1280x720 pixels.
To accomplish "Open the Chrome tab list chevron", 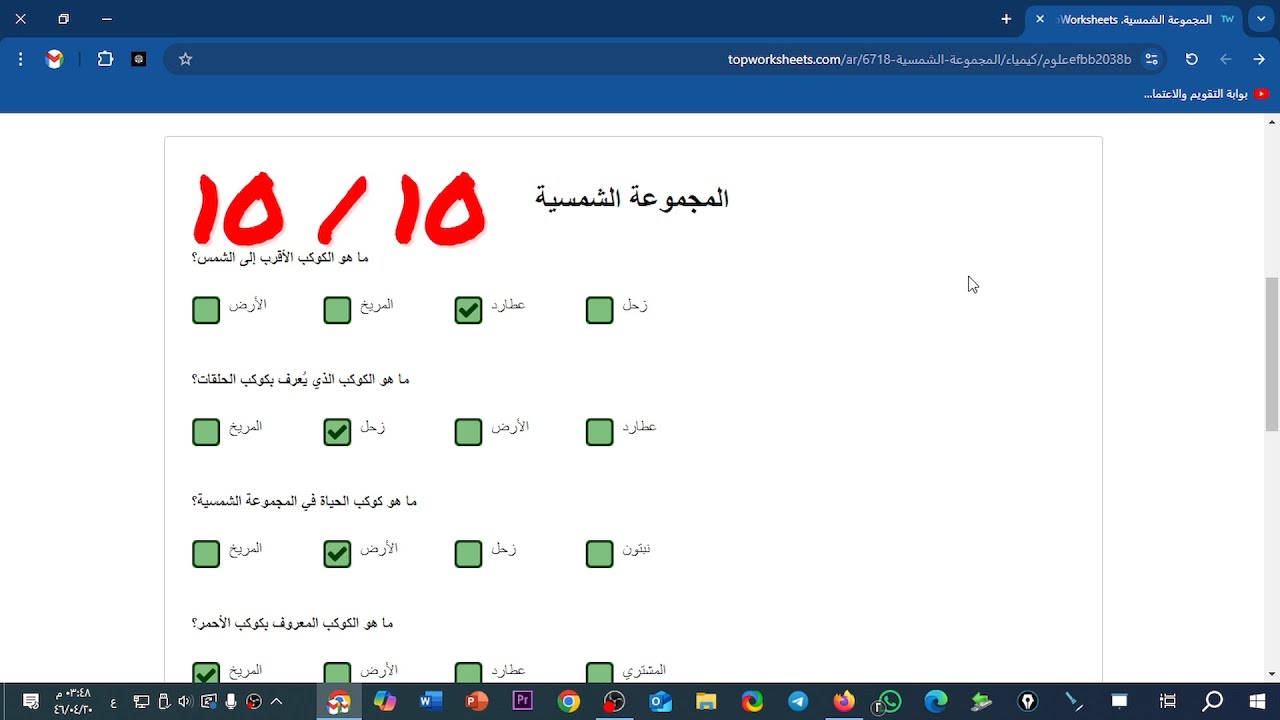I will tap(1261, 19).
